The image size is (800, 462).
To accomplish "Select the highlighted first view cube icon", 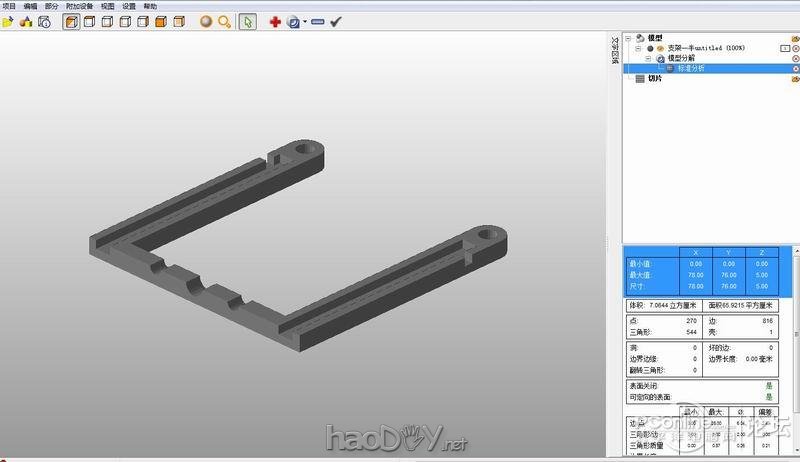I will pyautogui.click(x=72, y=21).
